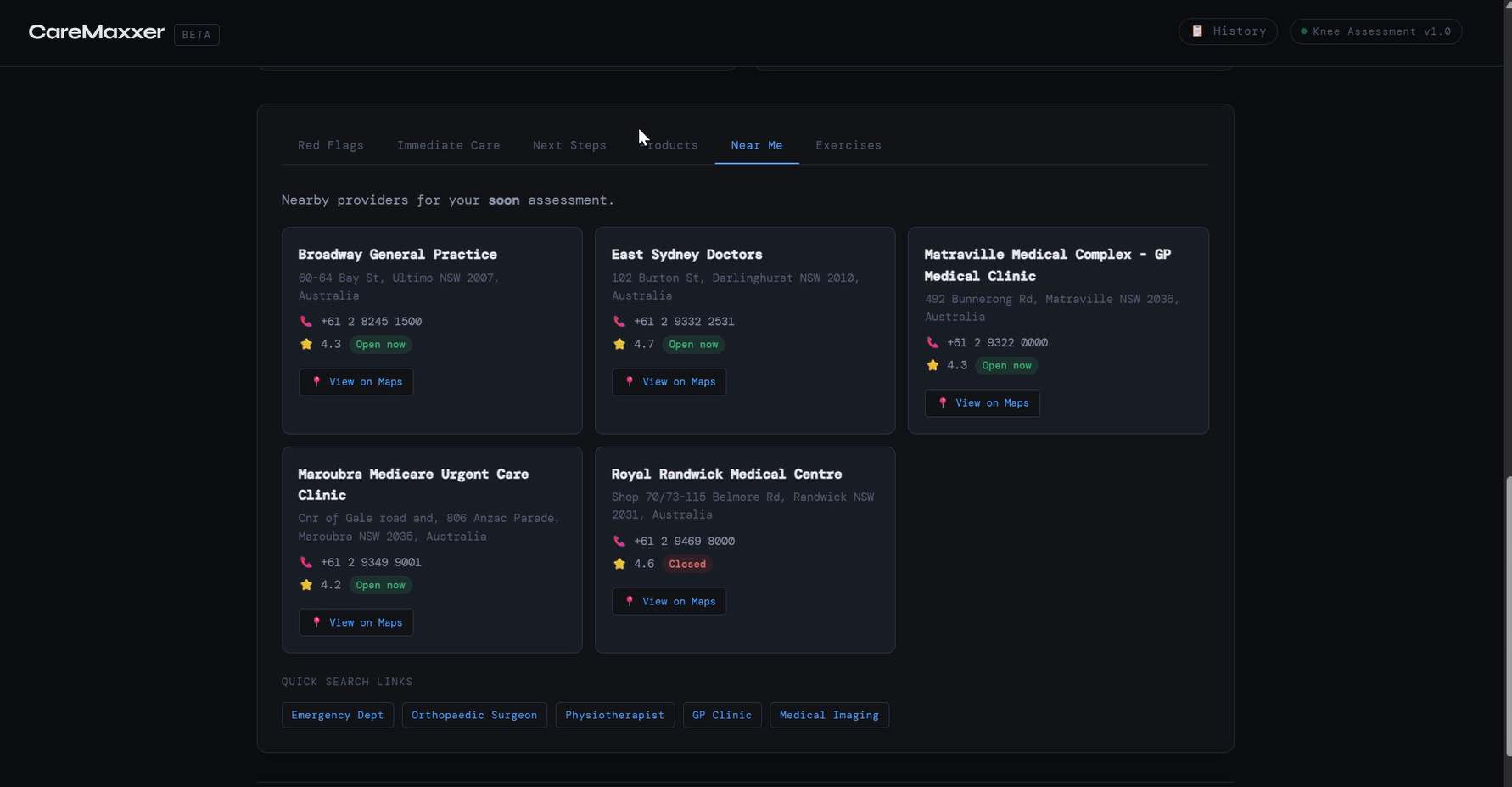Viewport: 1512px width, 787px height.
Task: Click the clipboard icon in History button
Action: tap(1197, 31)
